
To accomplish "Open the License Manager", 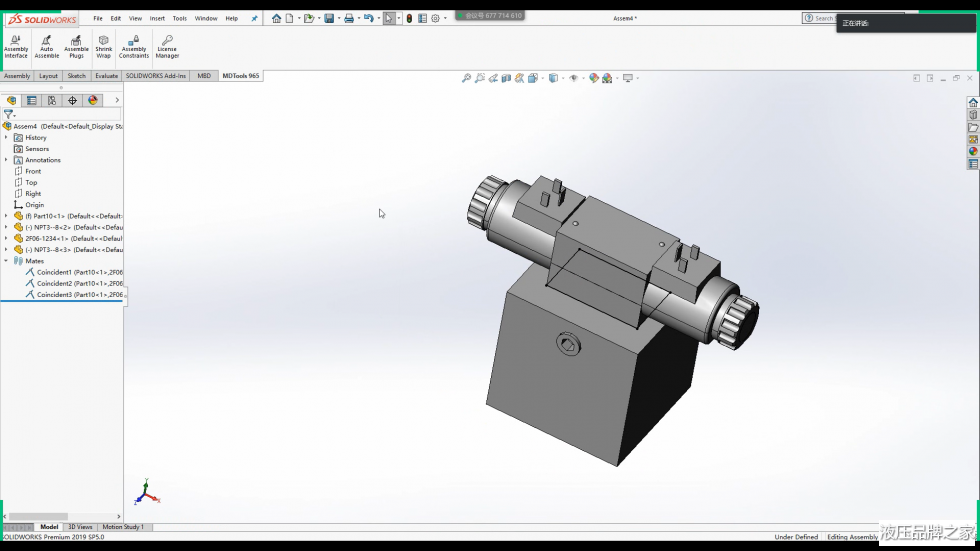I will [167, 46].
